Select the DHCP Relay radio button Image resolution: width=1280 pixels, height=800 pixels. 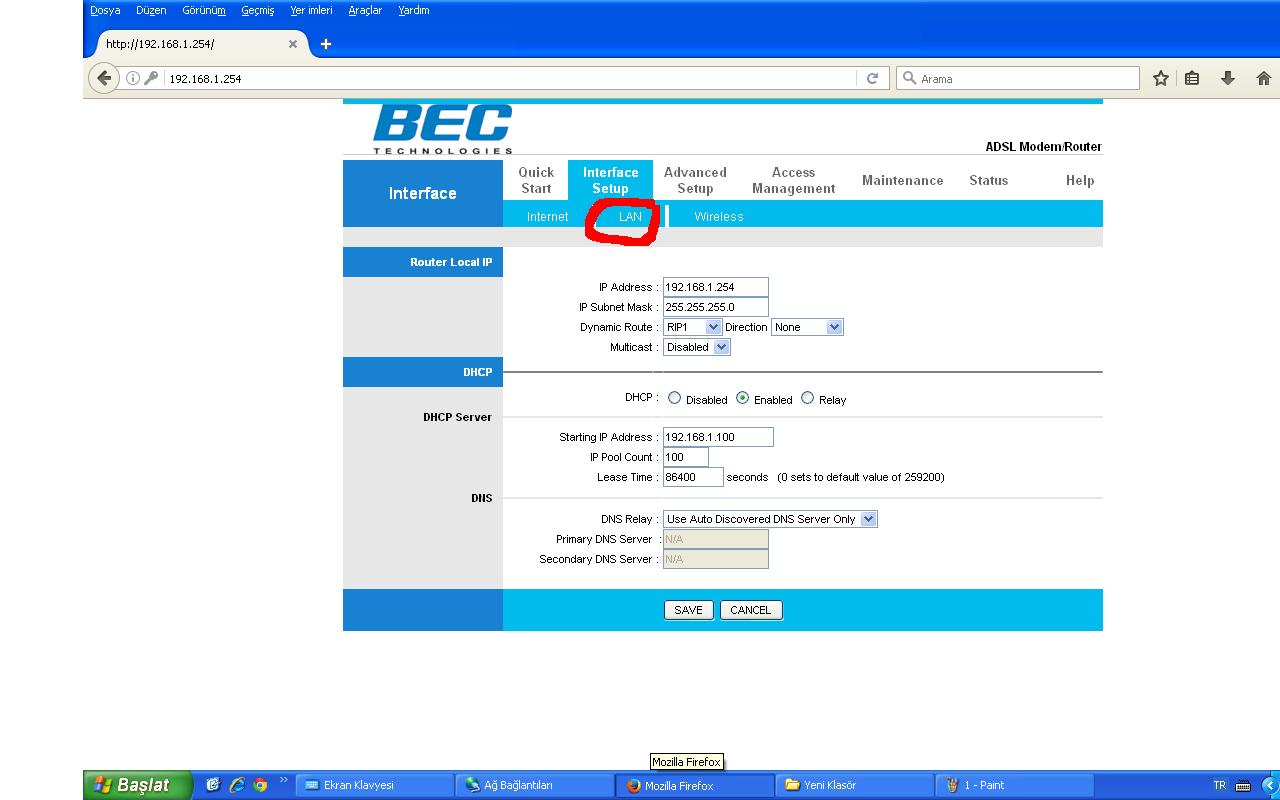807,398
